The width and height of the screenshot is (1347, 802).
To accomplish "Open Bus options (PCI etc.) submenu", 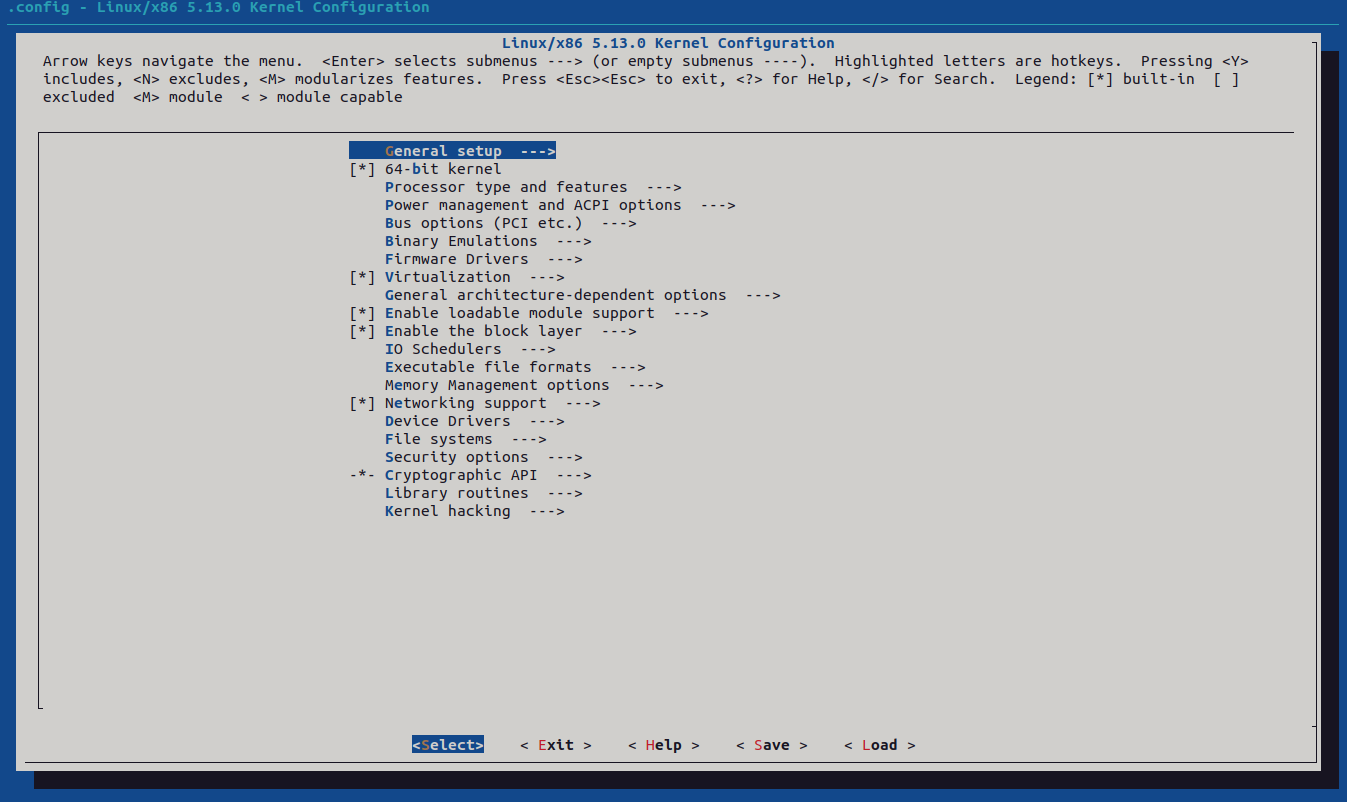I will 511,223.
